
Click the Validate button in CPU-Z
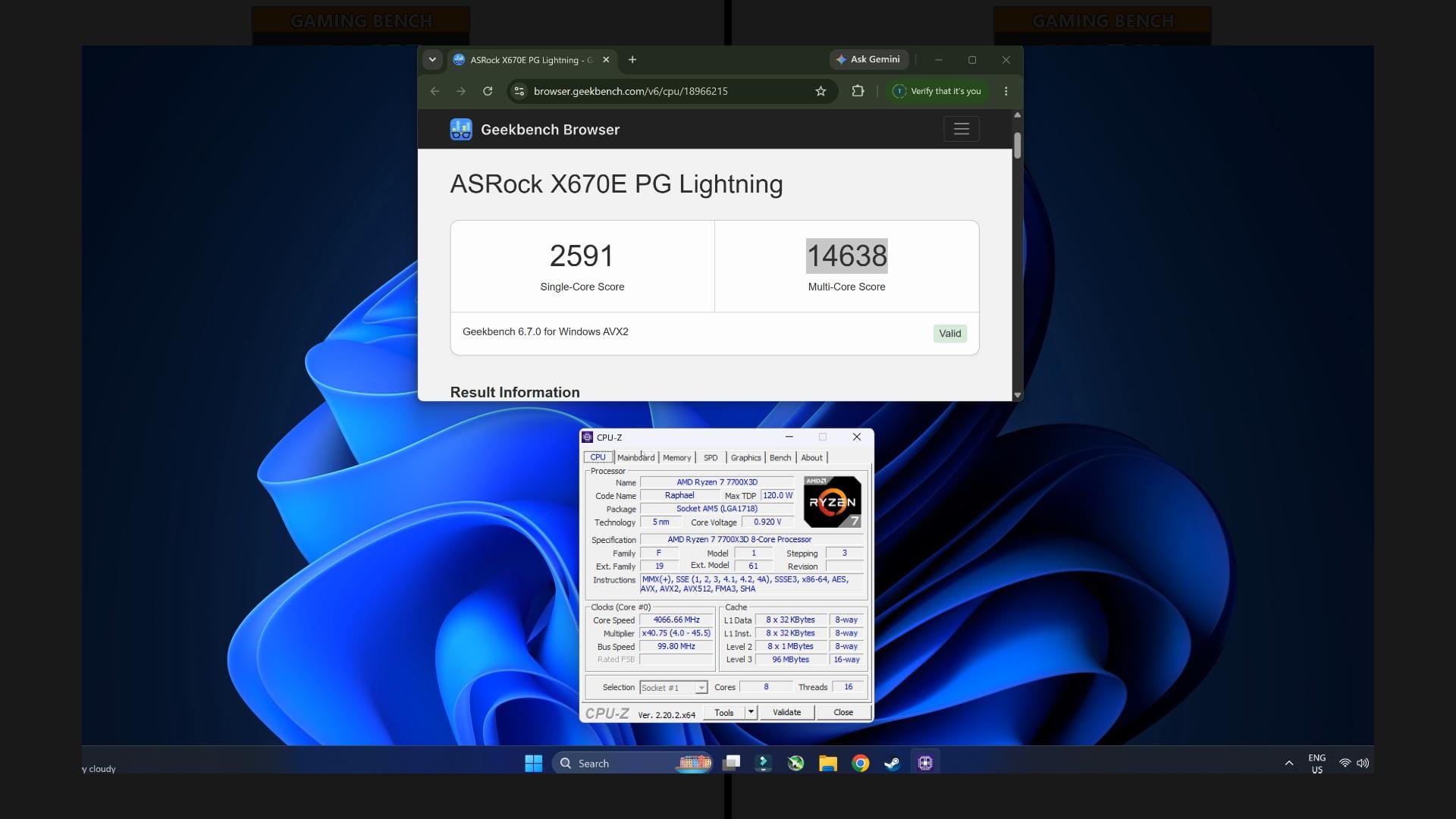(x=786, y=713)
